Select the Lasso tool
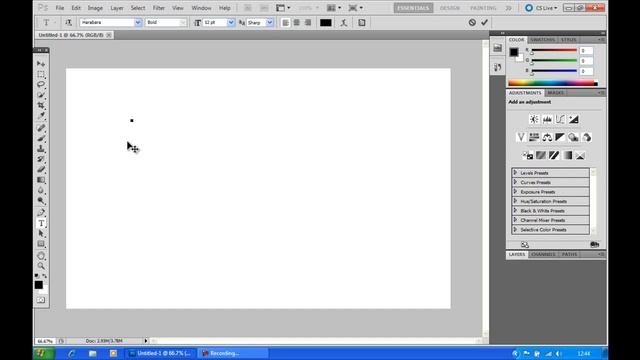 (x=41, y=84)
